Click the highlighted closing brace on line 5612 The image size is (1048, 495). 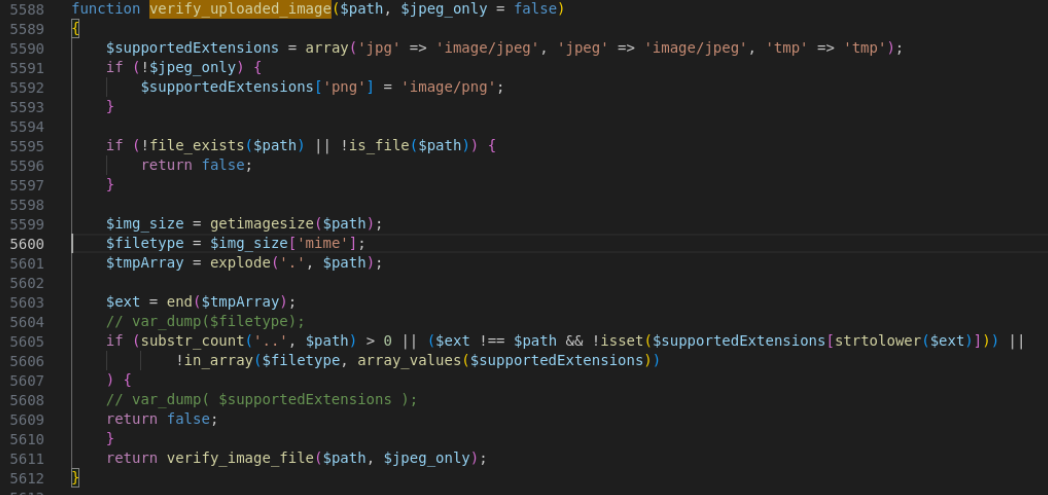(x=76, y=478)
